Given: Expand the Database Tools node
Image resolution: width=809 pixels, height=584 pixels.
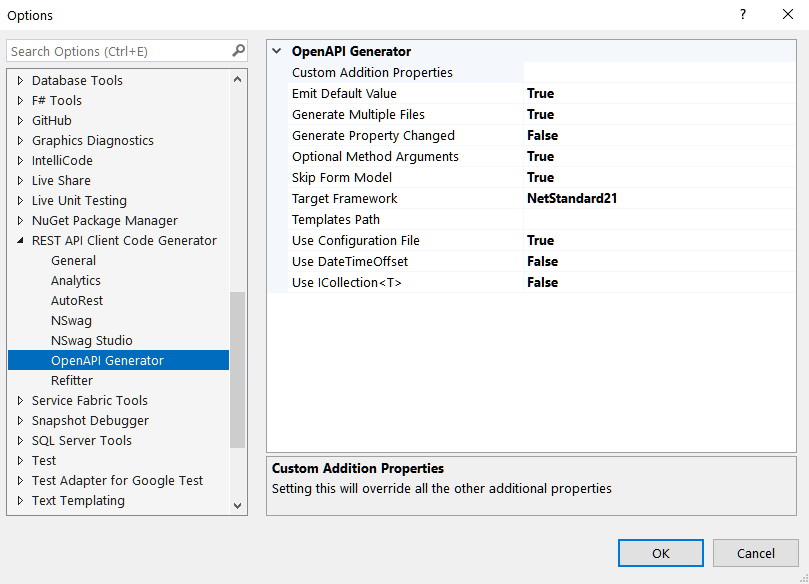Looking at the screenshot, I should 20,80.
